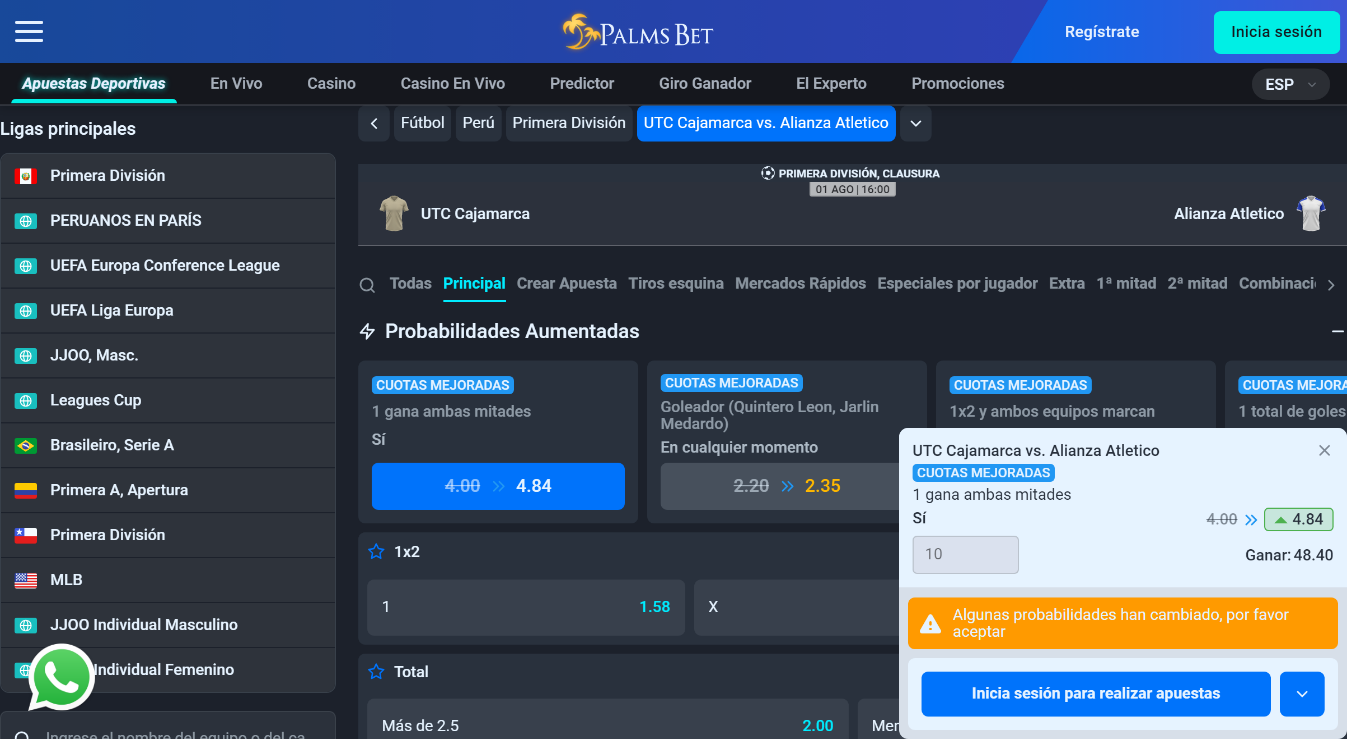Click the Peru flag next to Primera División
Image resolution: width=1347 pixels, height=739 pixels.
tap(26, 176)
